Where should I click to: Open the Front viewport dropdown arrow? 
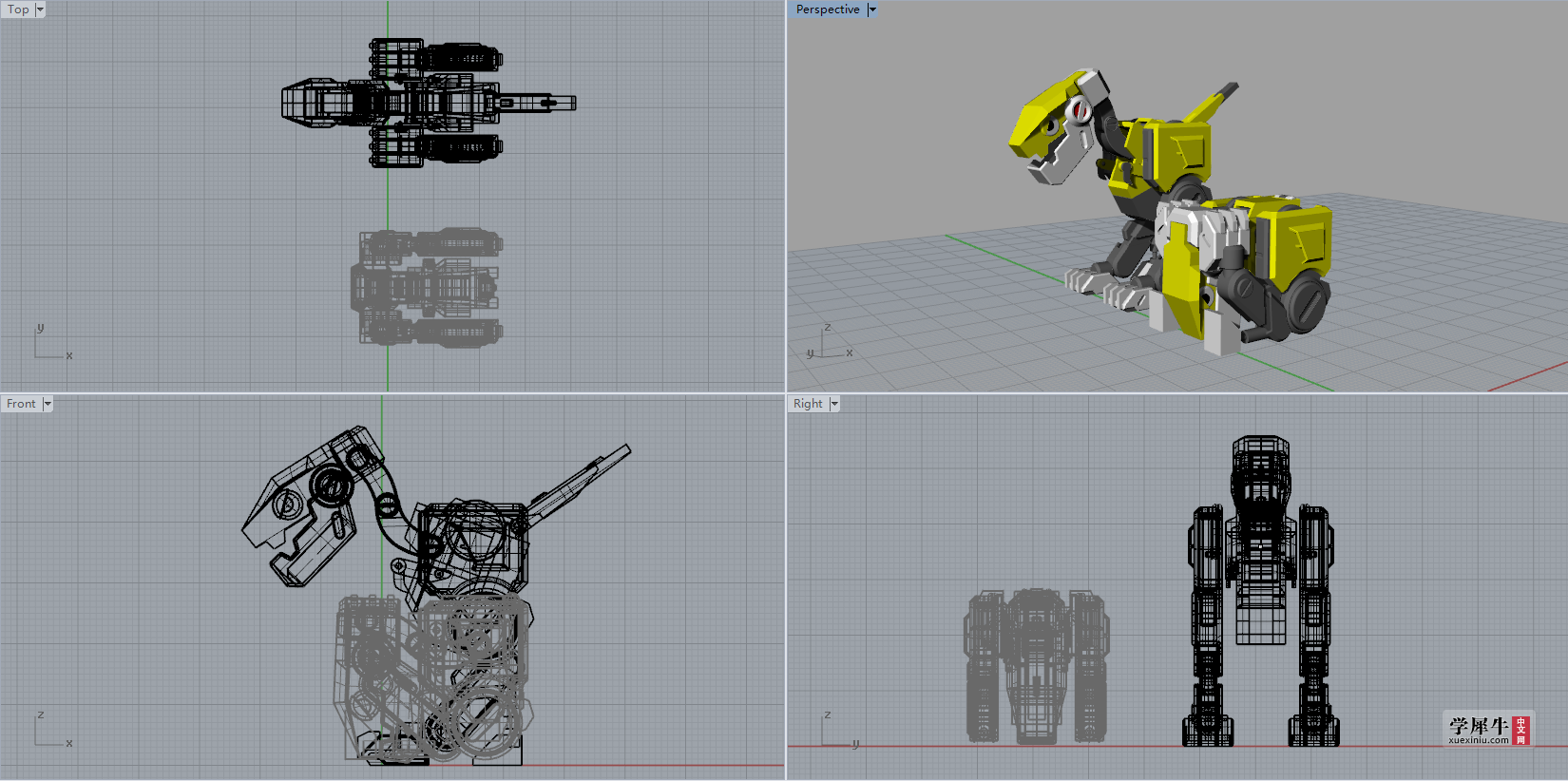point(48,404)
